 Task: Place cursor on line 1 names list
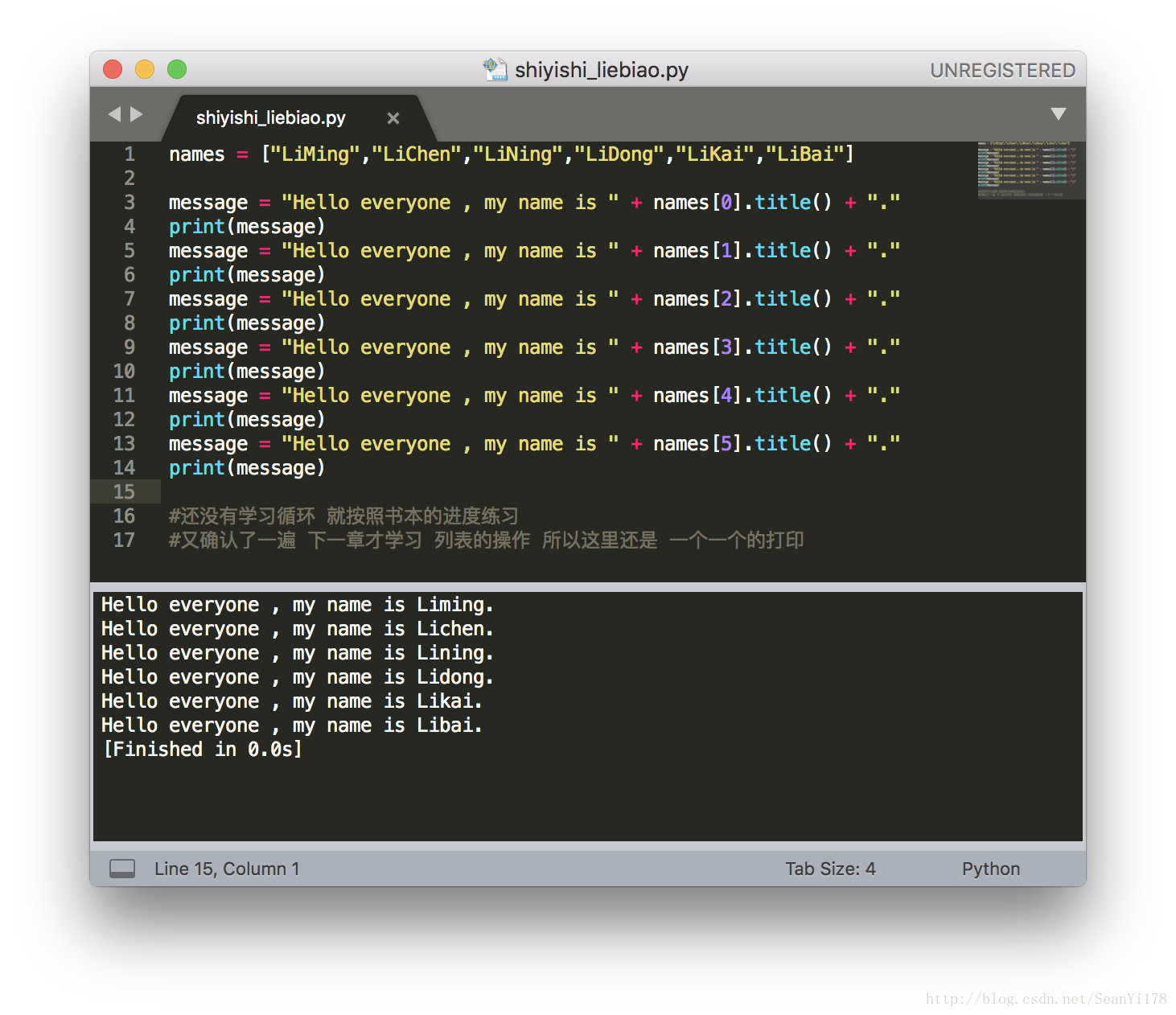click(x=512, y=154)
